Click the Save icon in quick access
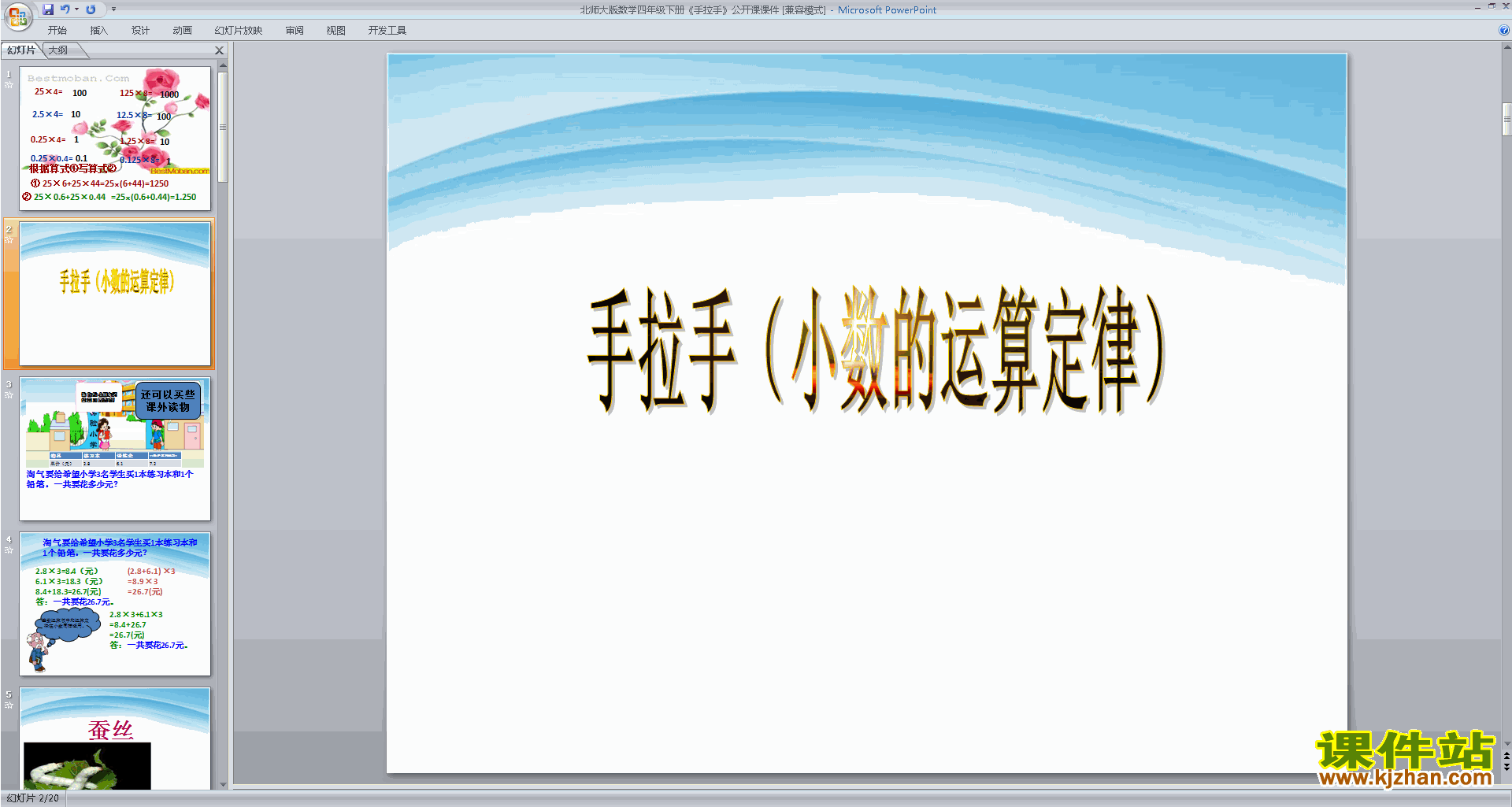This screenshot has height=807, width=1512. click(48, 9)
